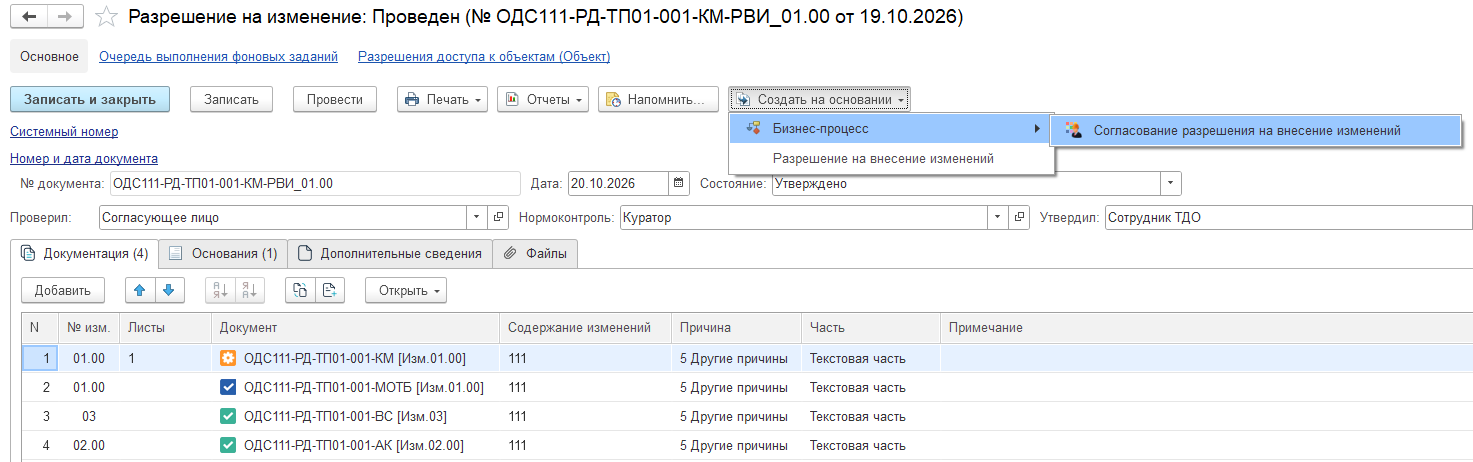Viewport: 1473px width, 462px height.
Task: Go back with the left arrow button
Action: point(27,17)
